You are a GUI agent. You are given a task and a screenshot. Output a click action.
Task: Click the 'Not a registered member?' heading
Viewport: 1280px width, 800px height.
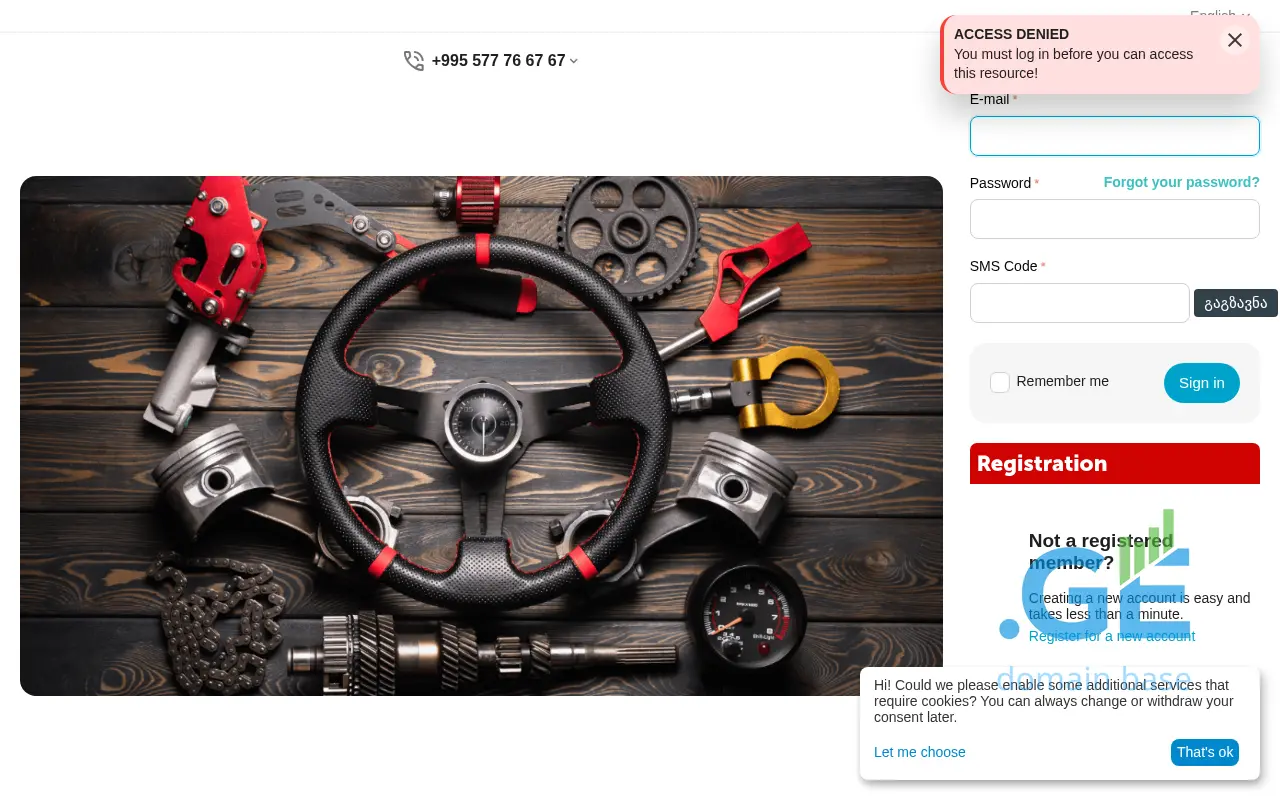pyautogui.click(x=1100, y=551)
